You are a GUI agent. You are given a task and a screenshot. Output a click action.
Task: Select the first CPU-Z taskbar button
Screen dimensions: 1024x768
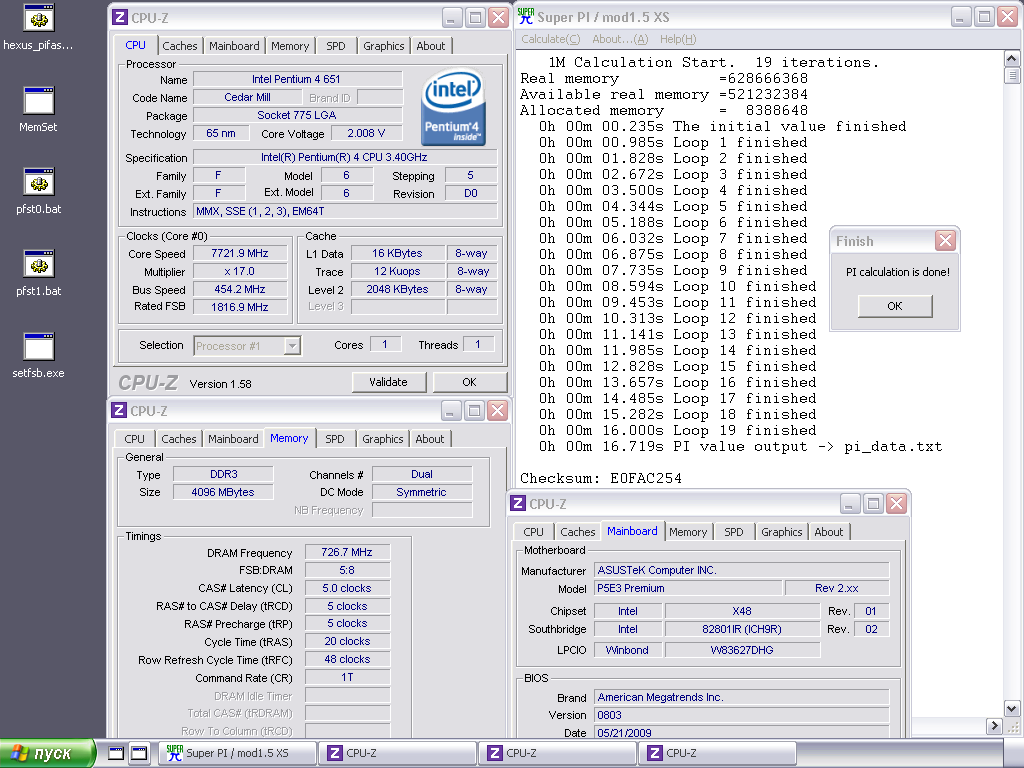[x=397, y=753]
